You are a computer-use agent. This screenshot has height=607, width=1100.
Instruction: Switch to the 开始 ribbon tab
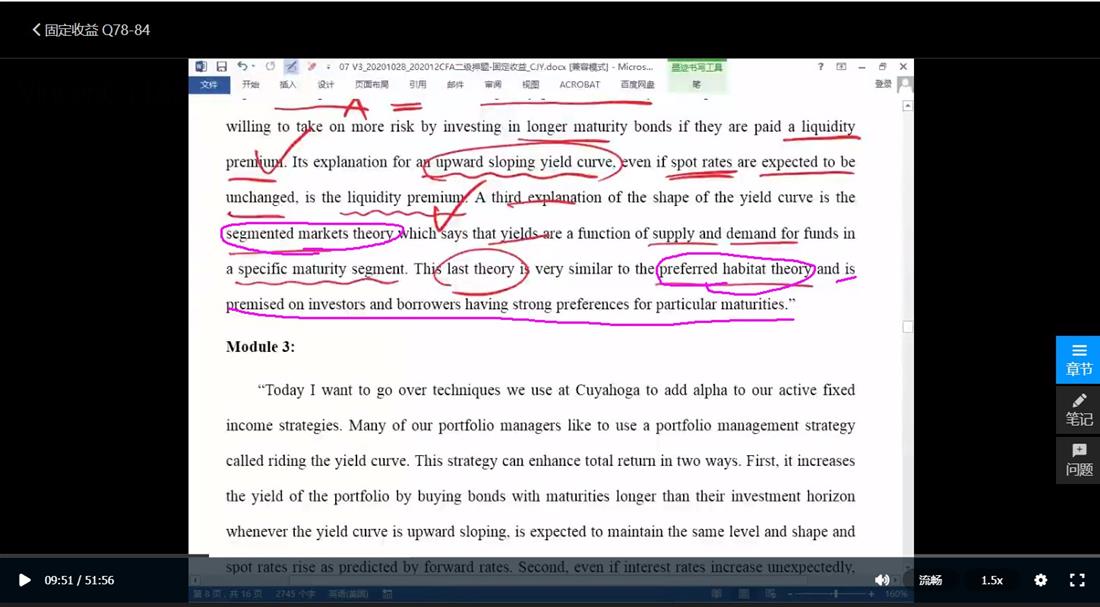(250, 84)
